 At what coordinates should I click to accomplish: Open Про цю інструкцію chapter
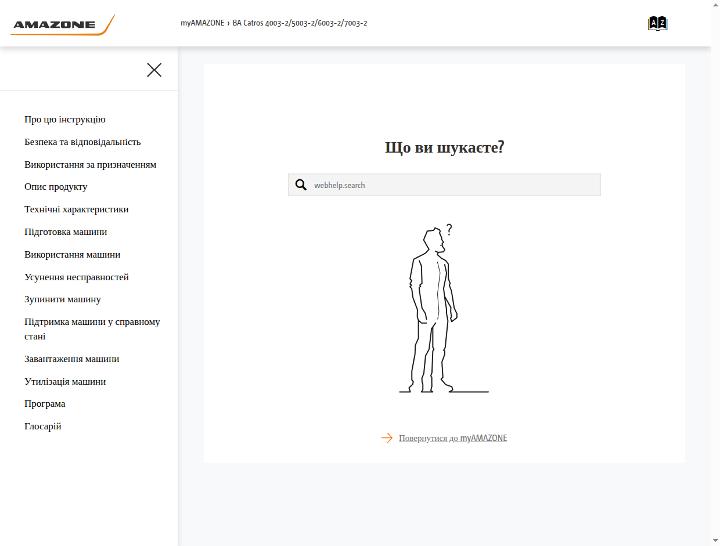[65, 119]
